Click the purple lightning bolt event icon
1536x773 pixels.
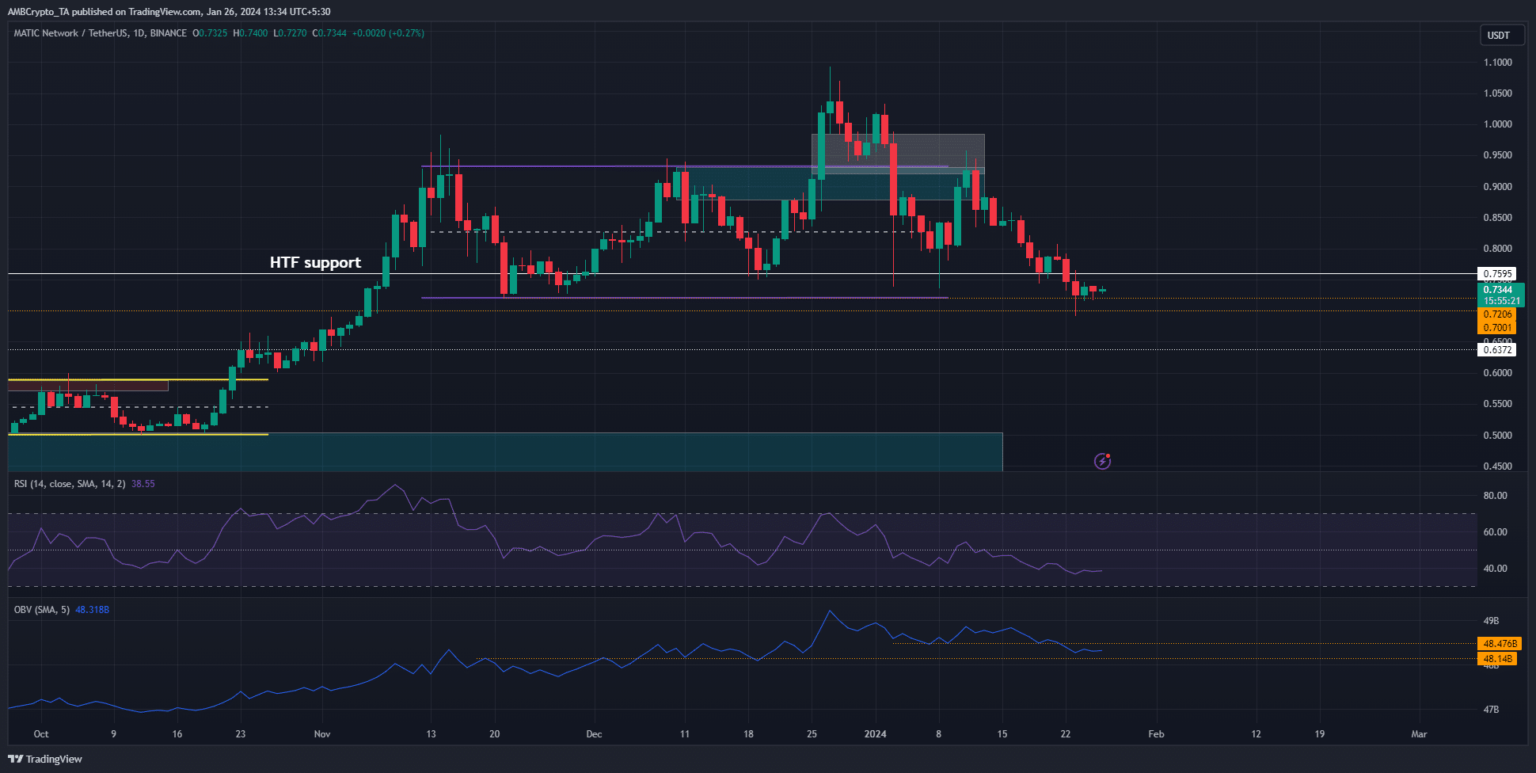click(x=1102, y=461)
